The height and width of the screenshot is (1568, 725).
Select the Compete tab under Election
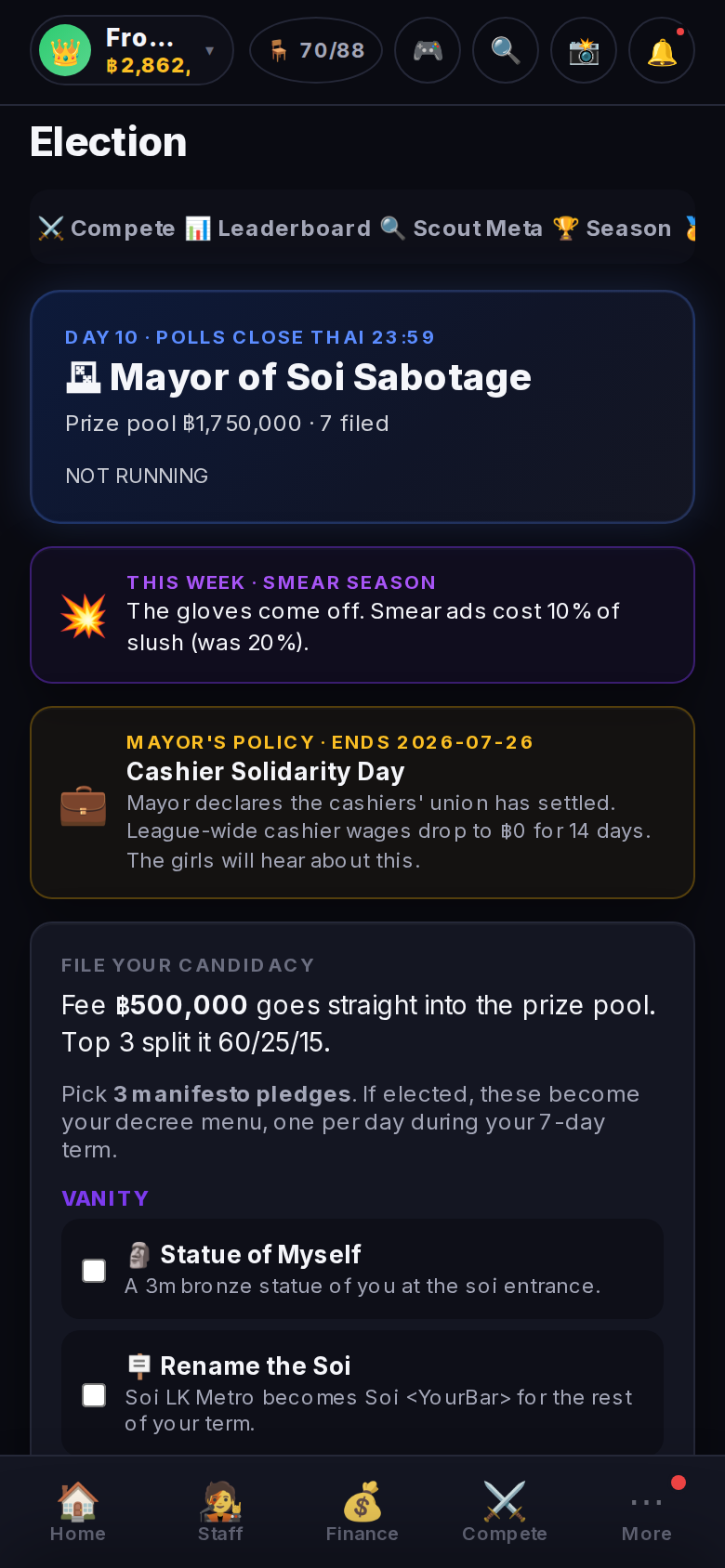[106, 229]
